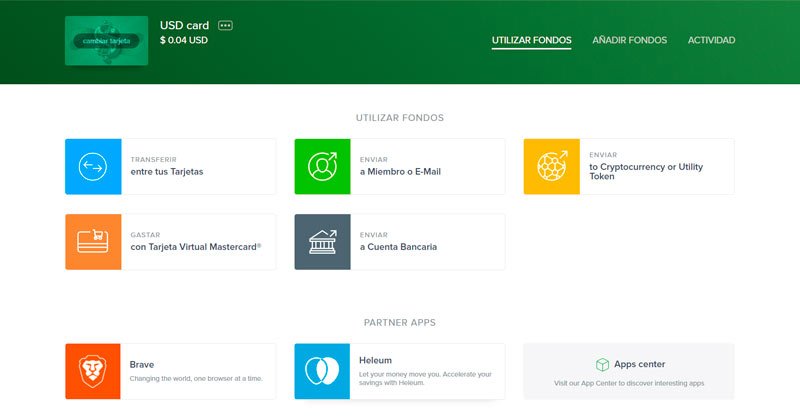The height and width of the screenshot is (418, 800).
Task: Click the yellow cryptocurrency globe icon
Action: point(552,166)
